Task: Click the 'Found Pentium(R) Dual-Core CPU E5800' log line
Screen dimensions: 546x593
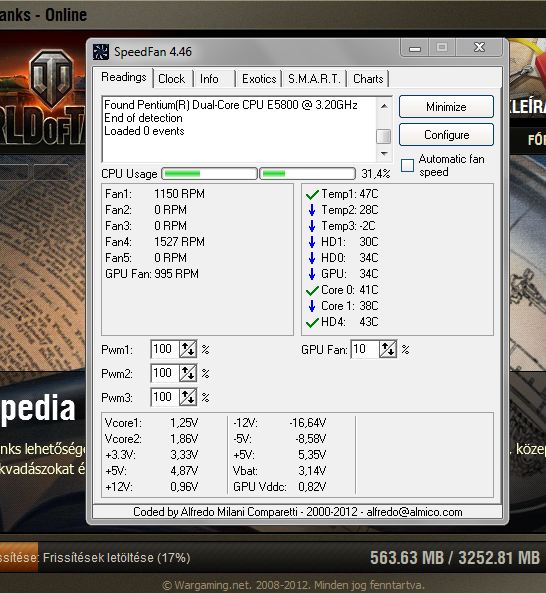Action: pos(231,105)
